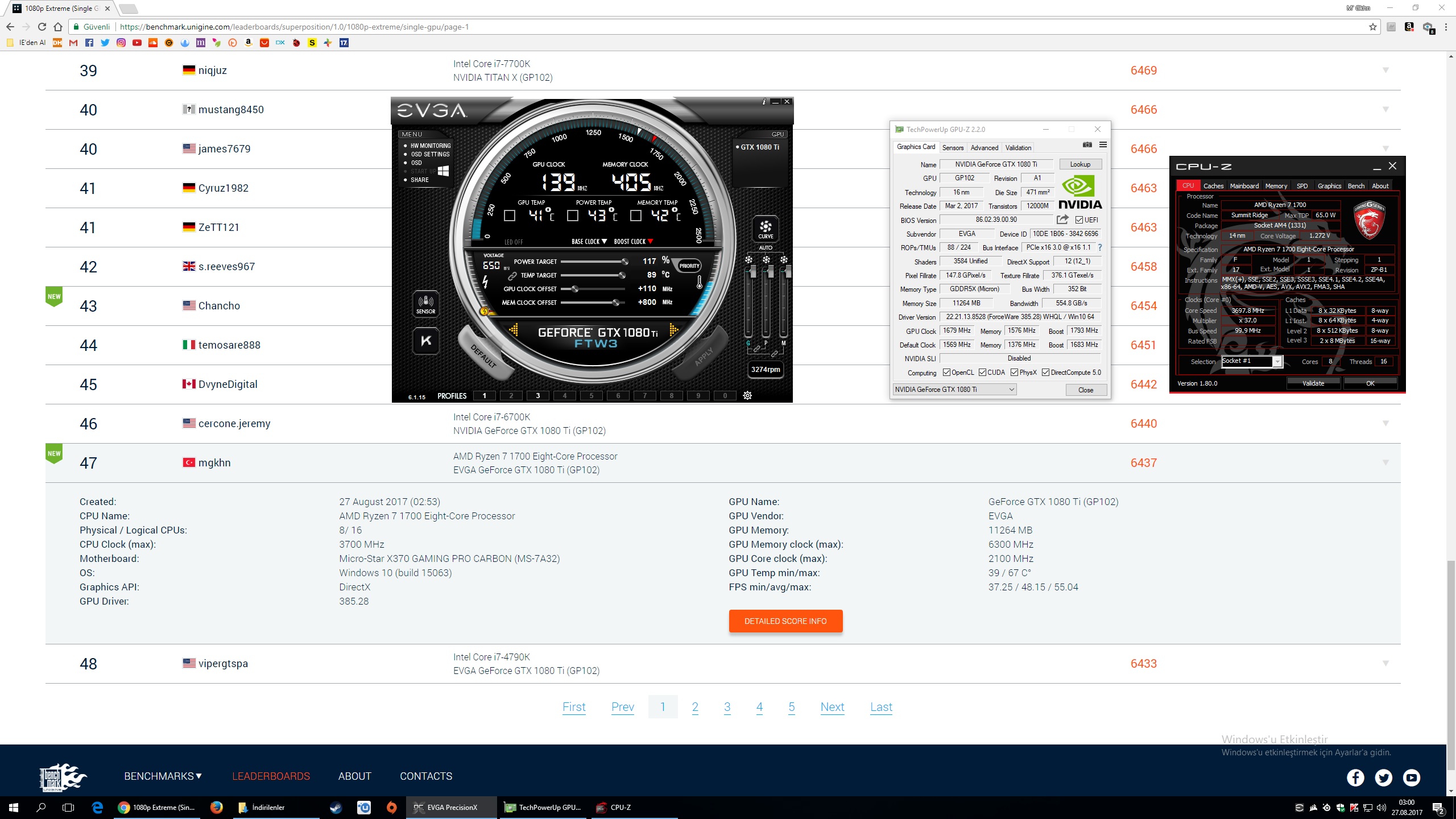Image resolution: width=1456 pixels, height=819 pixels.
Task: Expand niqjuz rank 39 result details
Action: [1385, 70]
